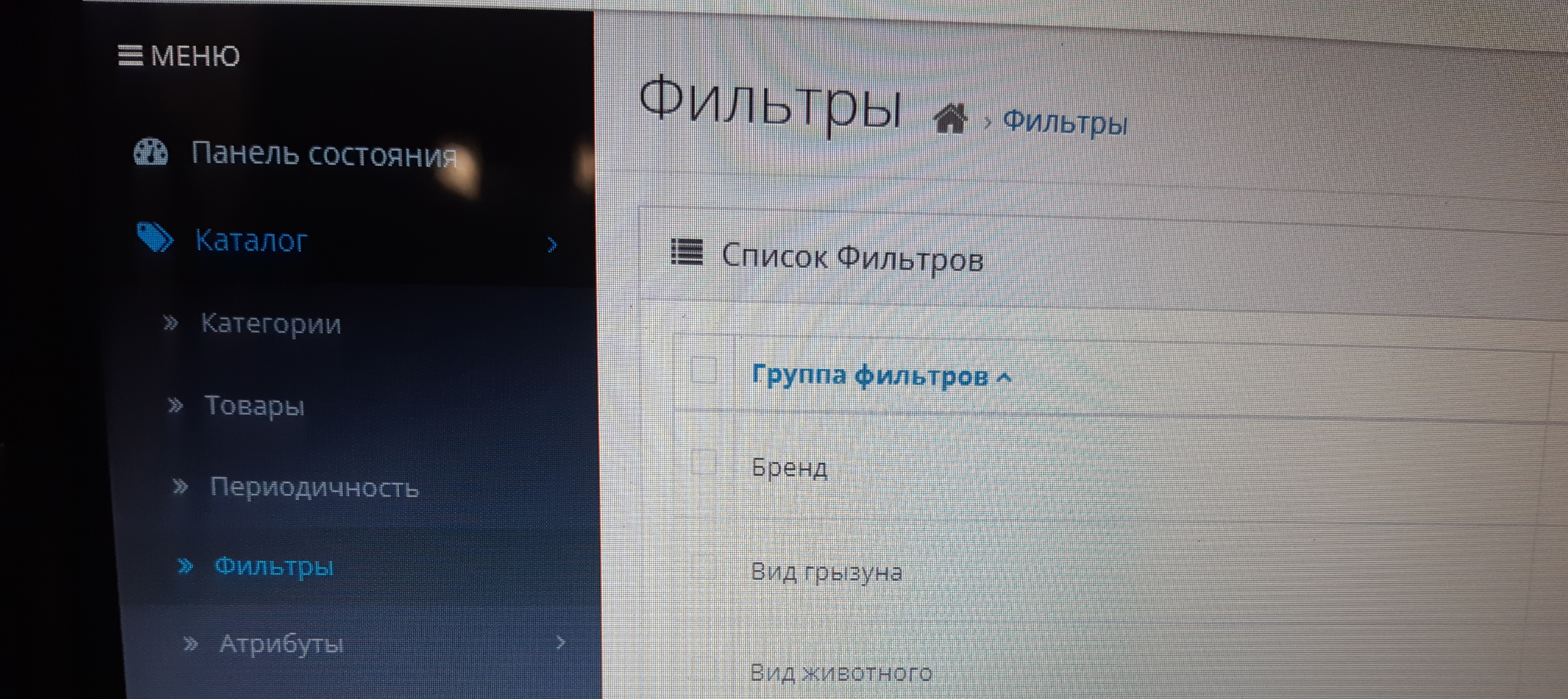Click the home breadcrumb icon
Viewport: 1568px width, 699px height.
click(950, 118)
